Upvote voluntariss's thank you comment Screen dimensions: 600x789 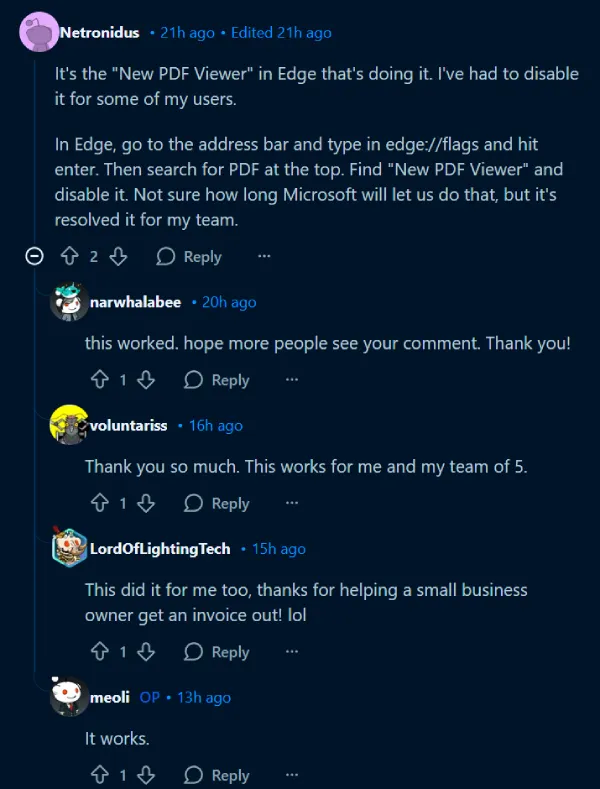(100, 503)
